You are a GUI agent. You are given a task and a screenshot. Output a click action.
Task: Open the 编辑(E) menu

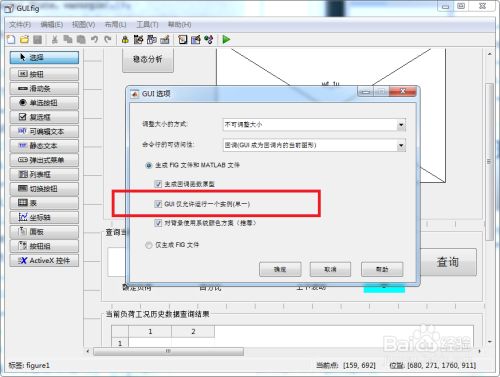coord(52,25)
